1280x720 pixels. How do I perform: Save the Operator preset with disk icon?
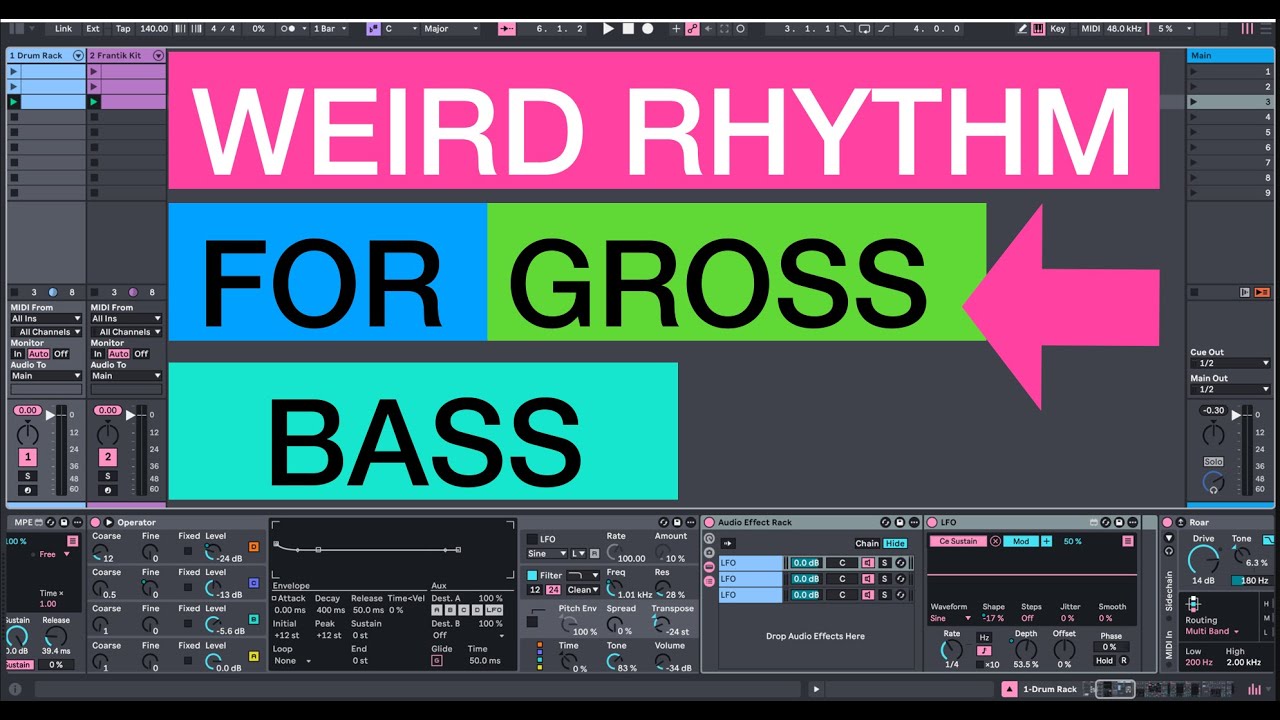pyautogui.click(x=677, y=522)
